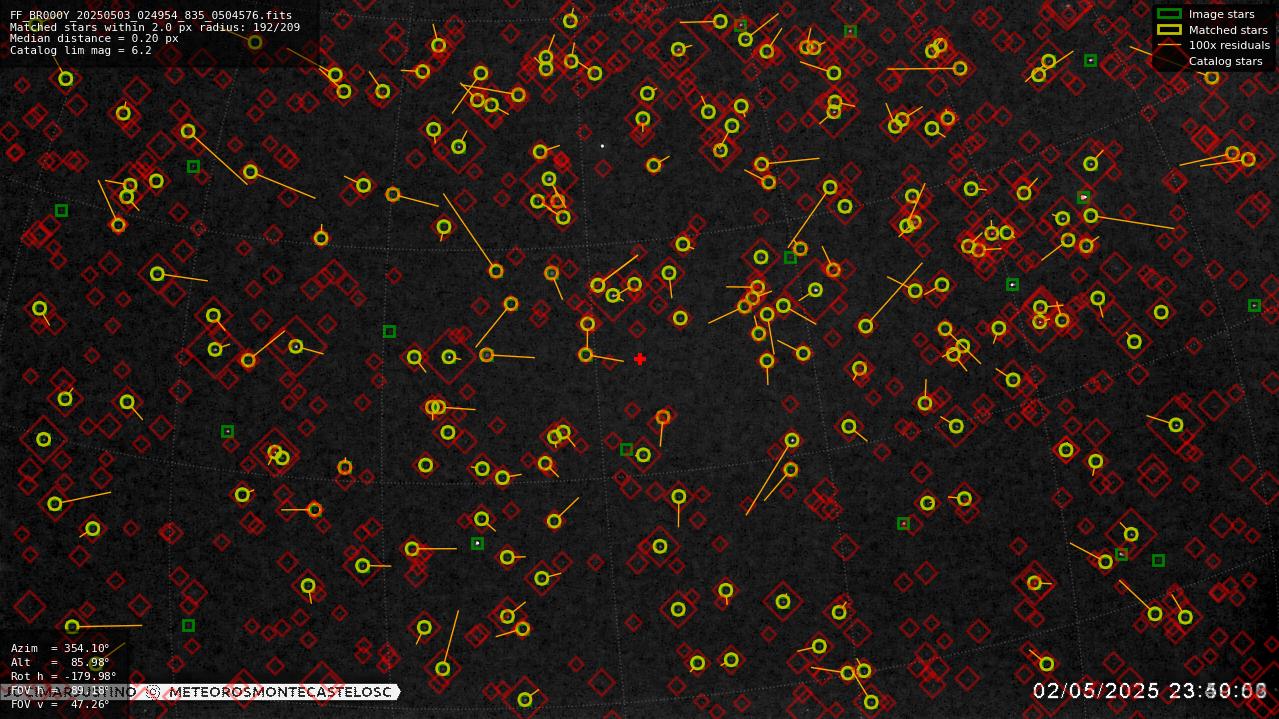Screen dimensions: 1279x719
Task: Click the 02/05/2025 date stamp
Action: click(x=1096, y=691)
